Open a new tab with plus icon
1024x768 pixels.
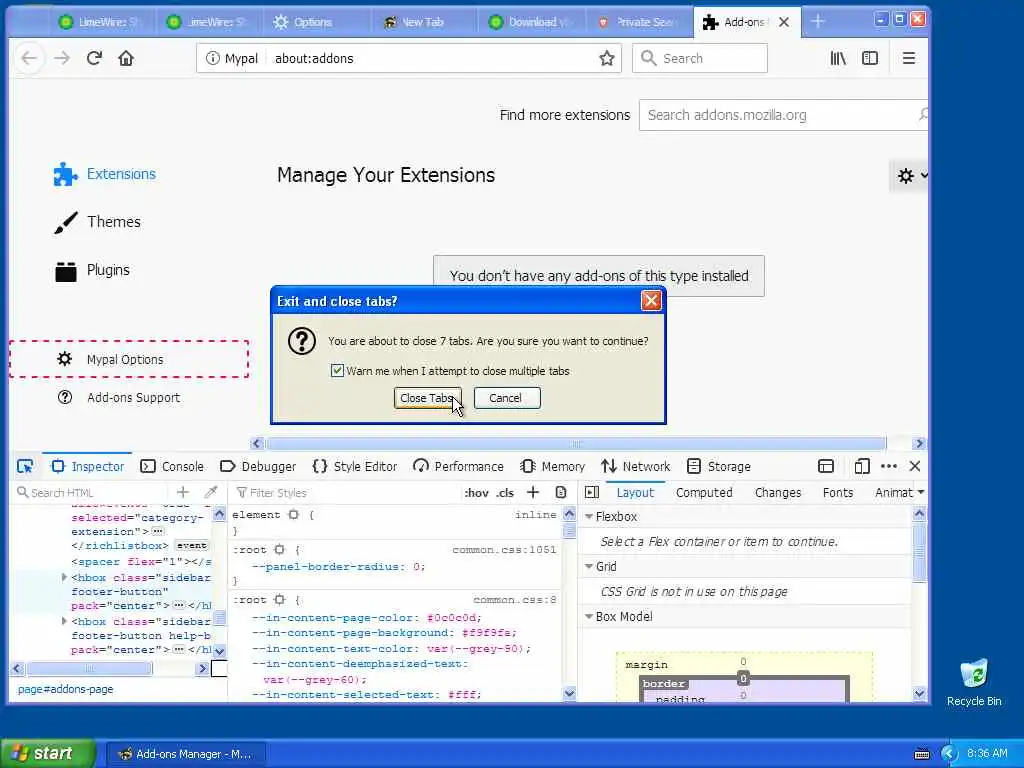[x=818, y=22]
